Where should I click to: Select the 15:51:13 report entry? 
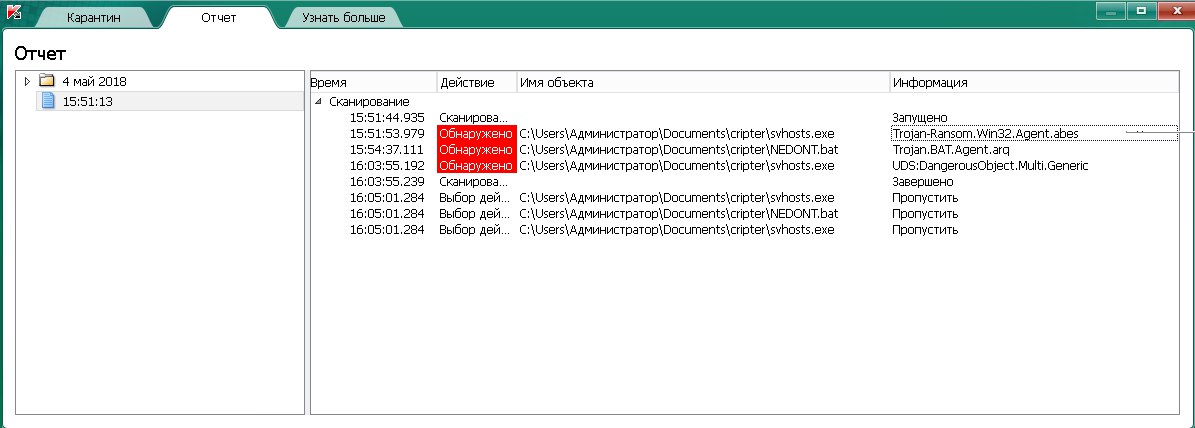coord(171,101)
